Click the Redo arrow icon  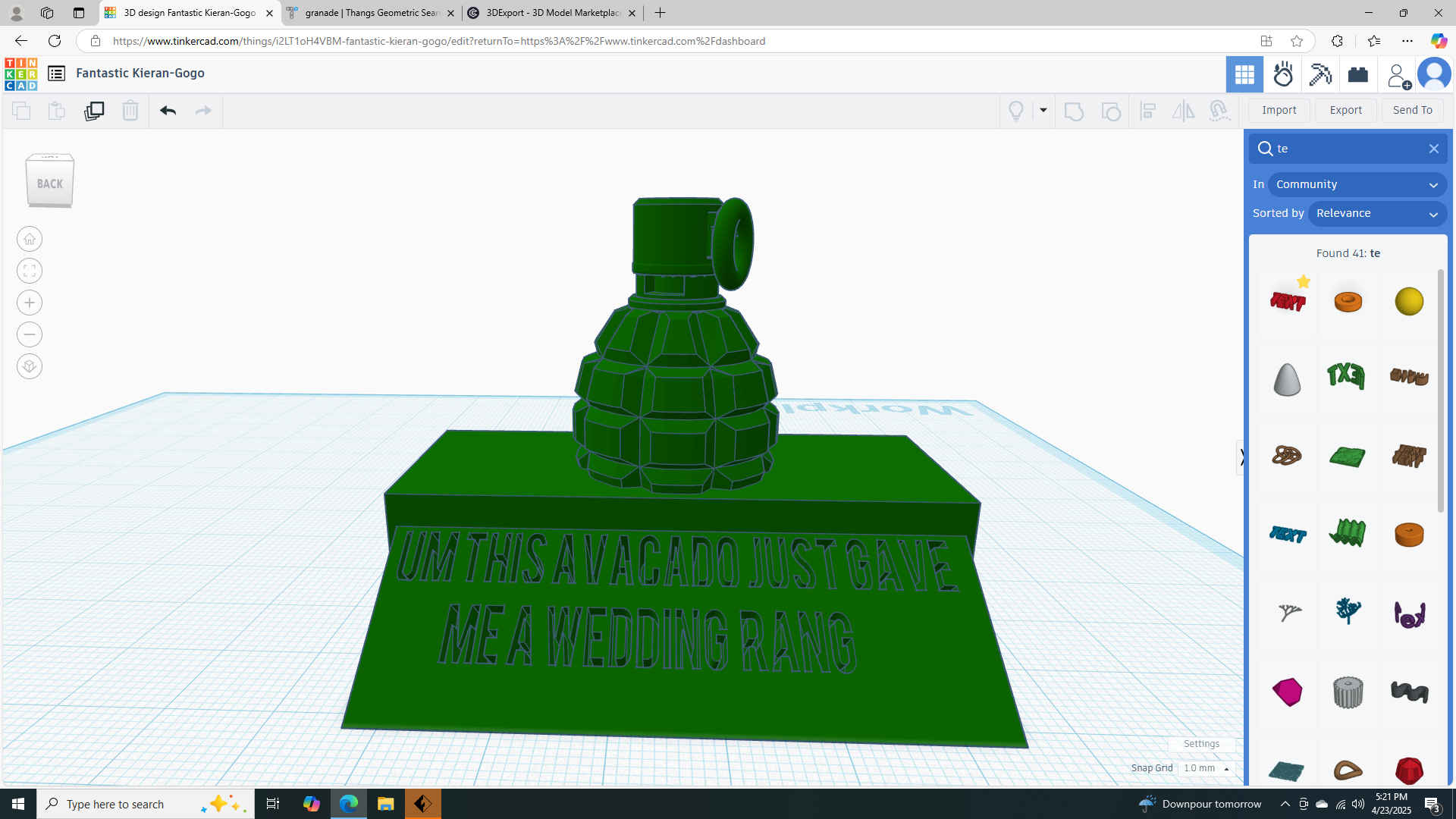click(203, 111)
